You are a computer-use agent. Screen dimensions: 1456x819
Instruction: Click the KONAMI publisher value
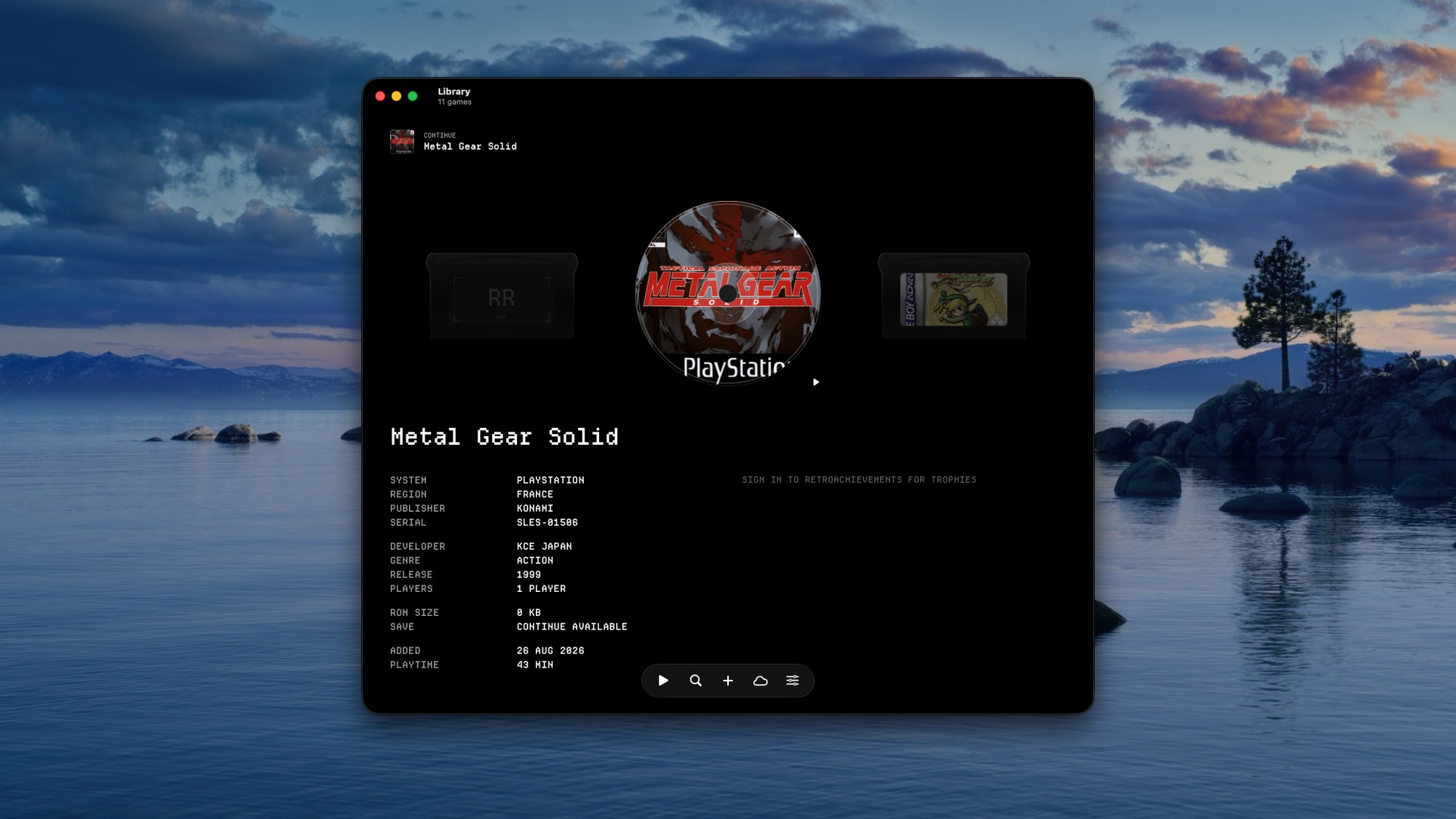click(535, 509)
